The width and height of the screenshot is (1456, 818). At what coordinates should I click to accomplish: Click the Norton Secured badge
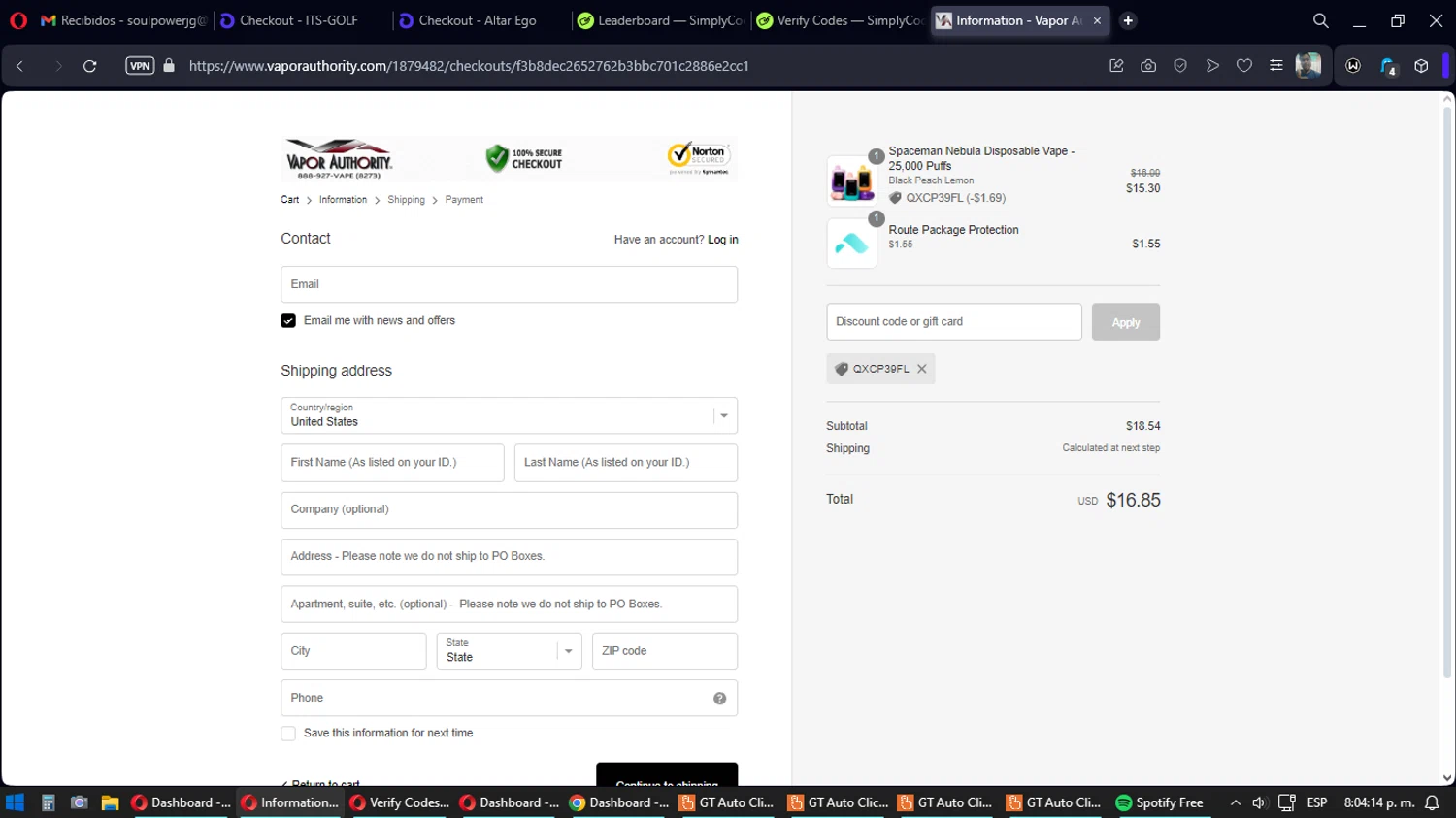click(x=699, y=158)
